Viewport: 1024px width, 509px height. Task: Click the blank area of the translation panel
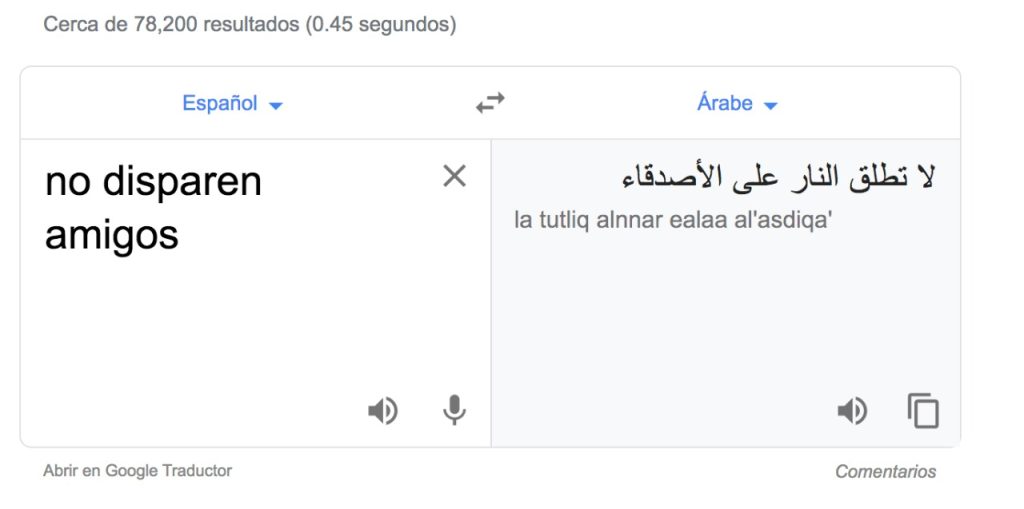(725, 320)
